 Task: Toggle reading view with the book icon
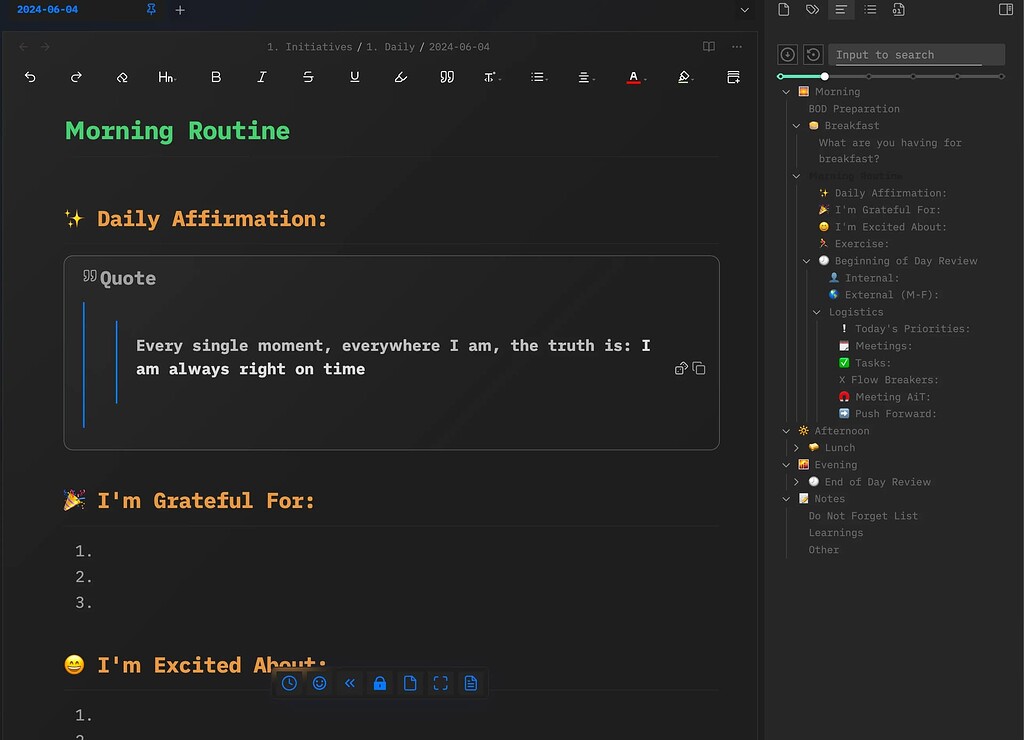[x=709, y=47]
